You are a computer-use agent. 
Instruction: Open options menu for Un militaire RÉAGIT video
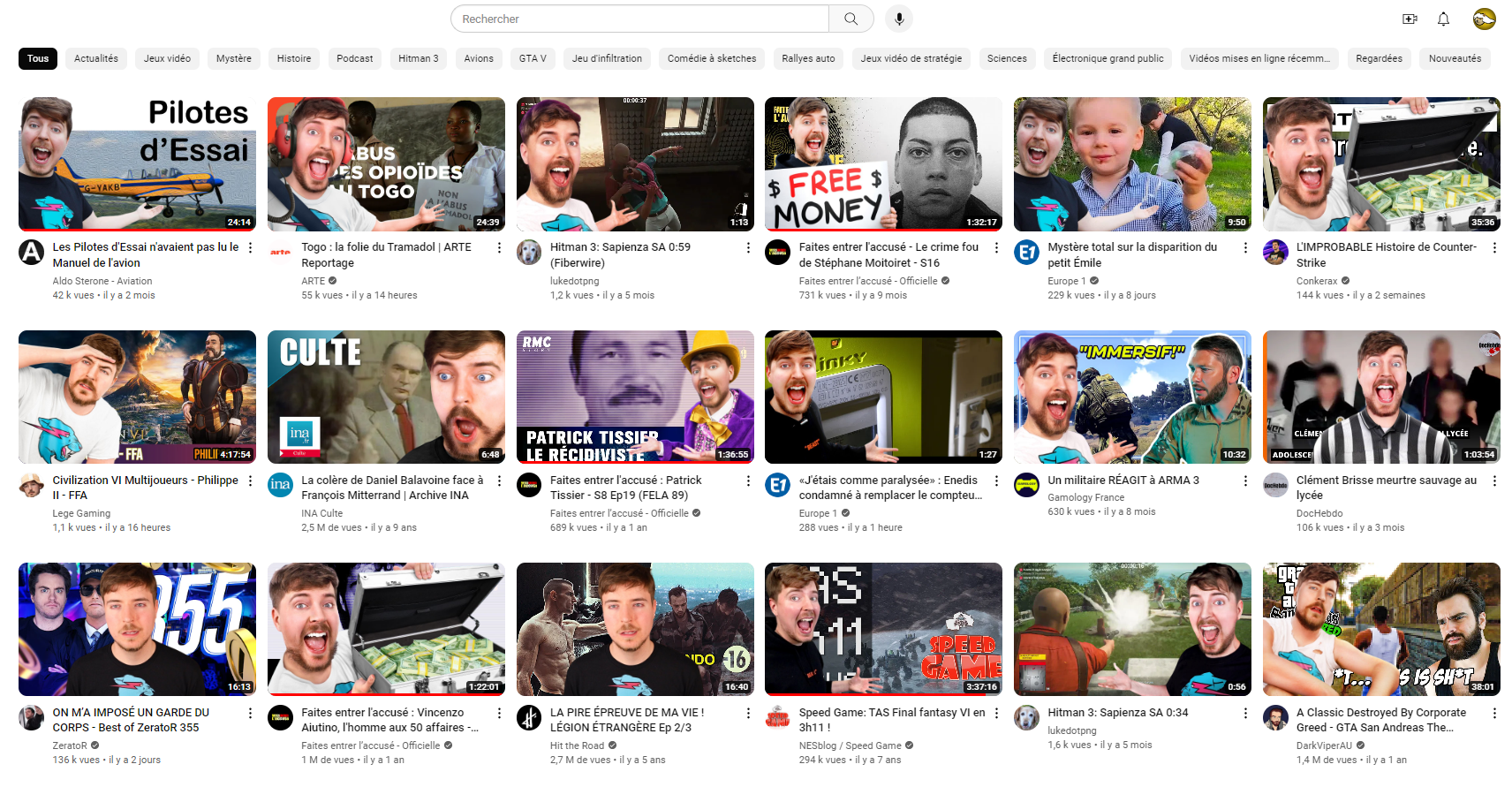coord(1245,481)
